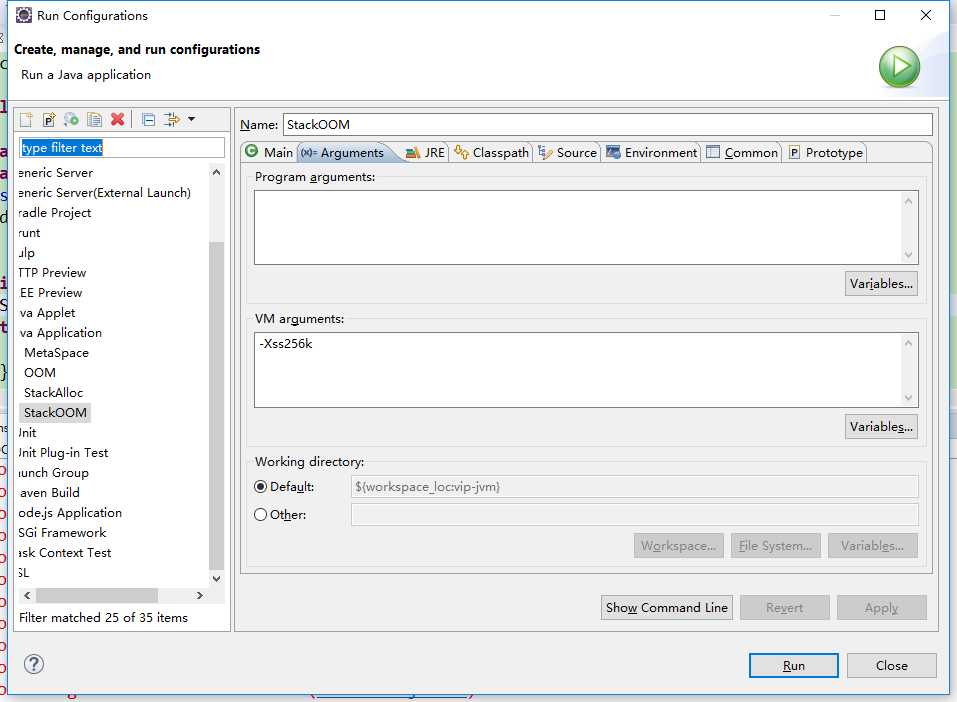The height and width of the screenshot is (702, 957).
Task: Select the OOM configuration
Action: pyautogui.click(x=40, y=372)
